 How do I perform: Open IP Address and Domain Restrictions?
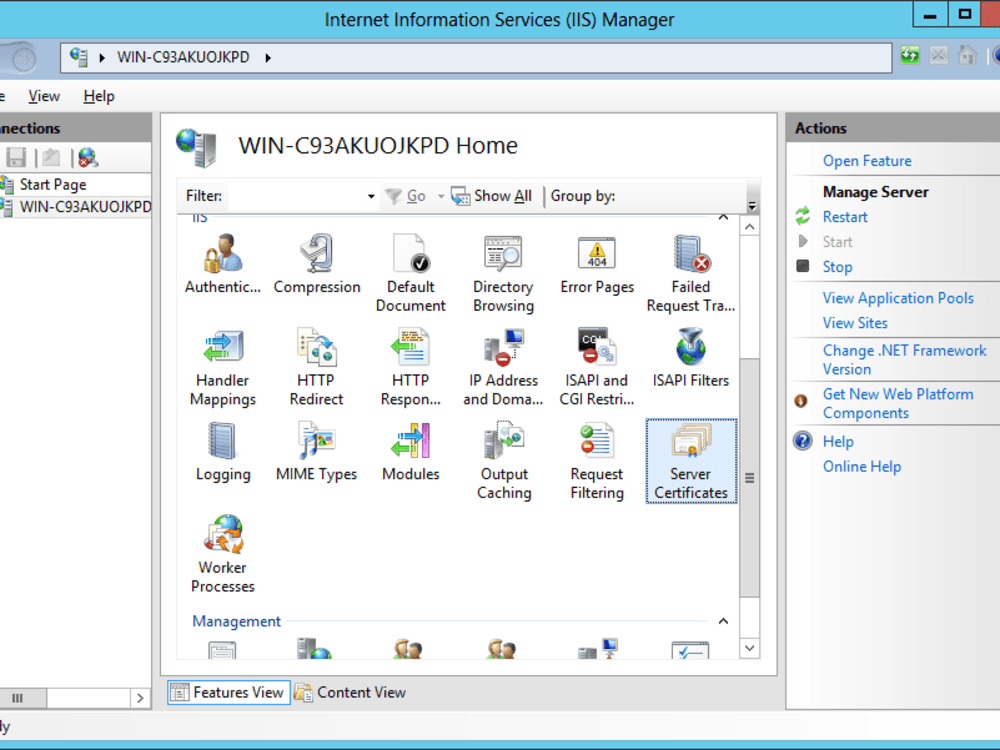coord(503,367)
